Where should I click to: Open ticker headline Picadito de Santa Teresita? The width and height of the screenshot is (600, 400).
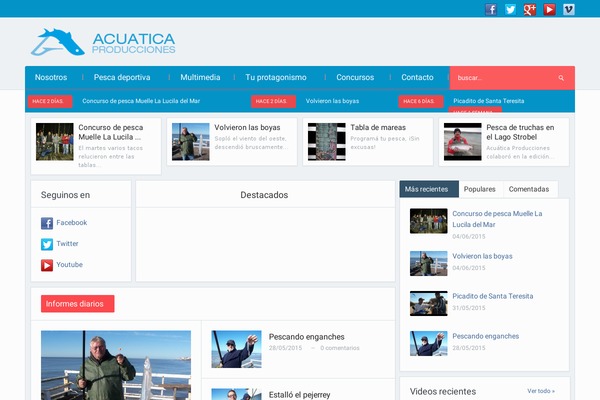tap(489, 101)
